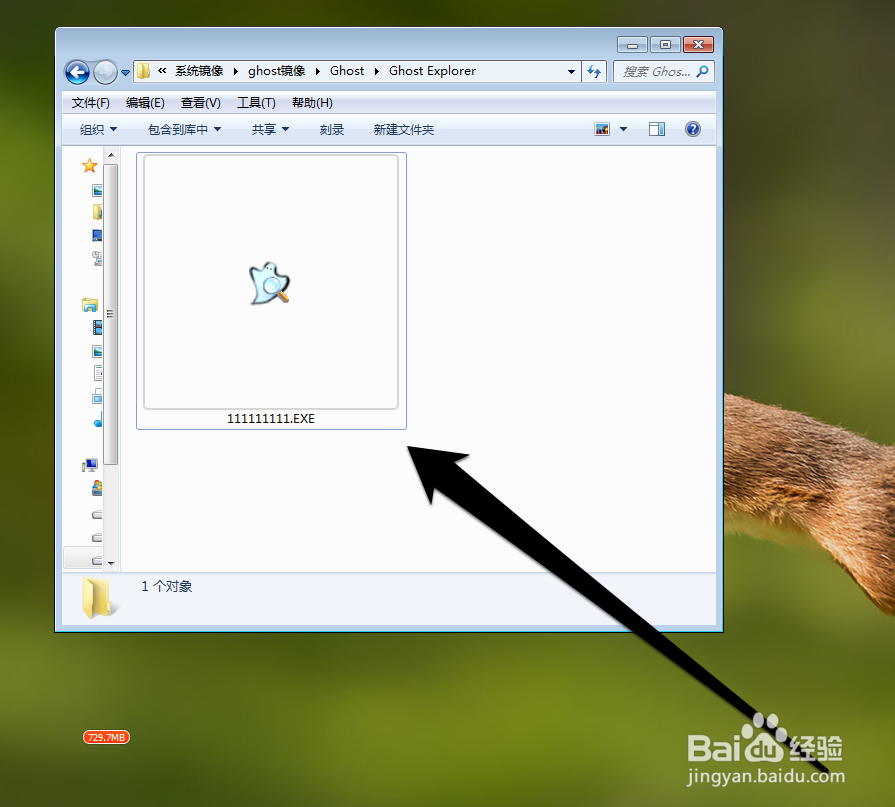Open the 共享 dropdown

pos(270,130)
